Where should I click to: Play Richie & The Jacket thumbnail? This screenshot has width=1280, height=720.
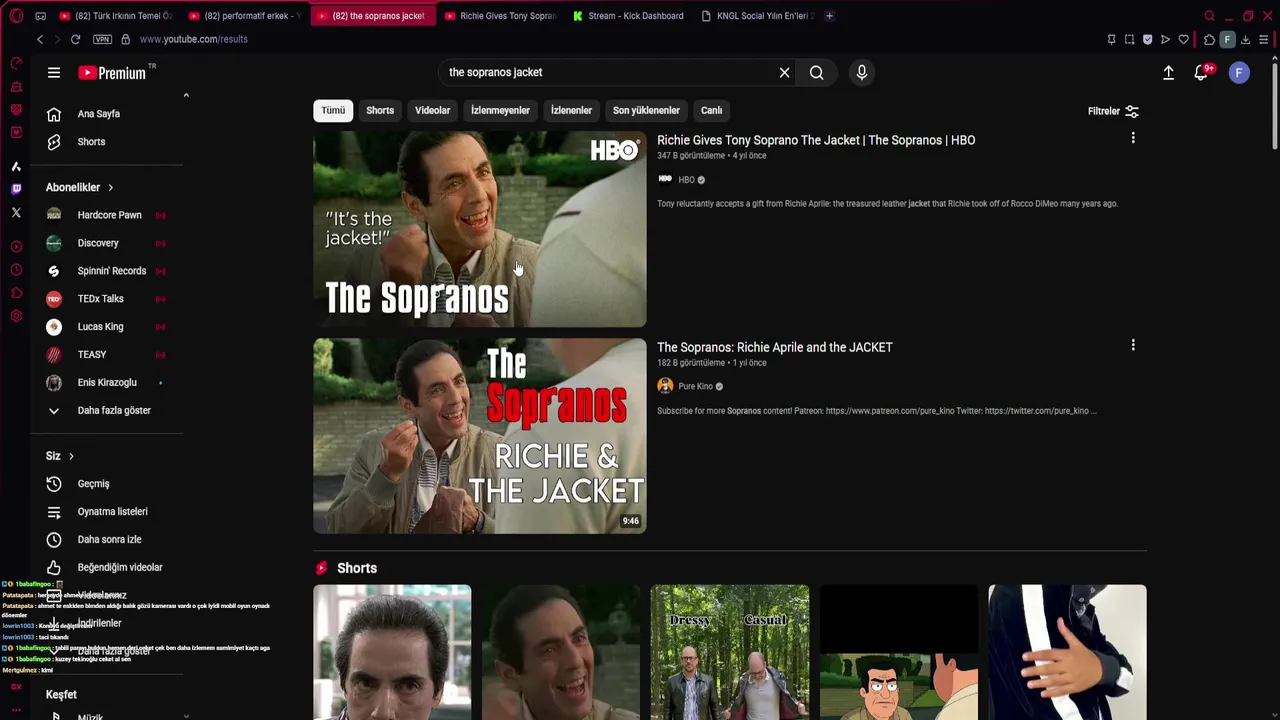[x=480, y=436]
